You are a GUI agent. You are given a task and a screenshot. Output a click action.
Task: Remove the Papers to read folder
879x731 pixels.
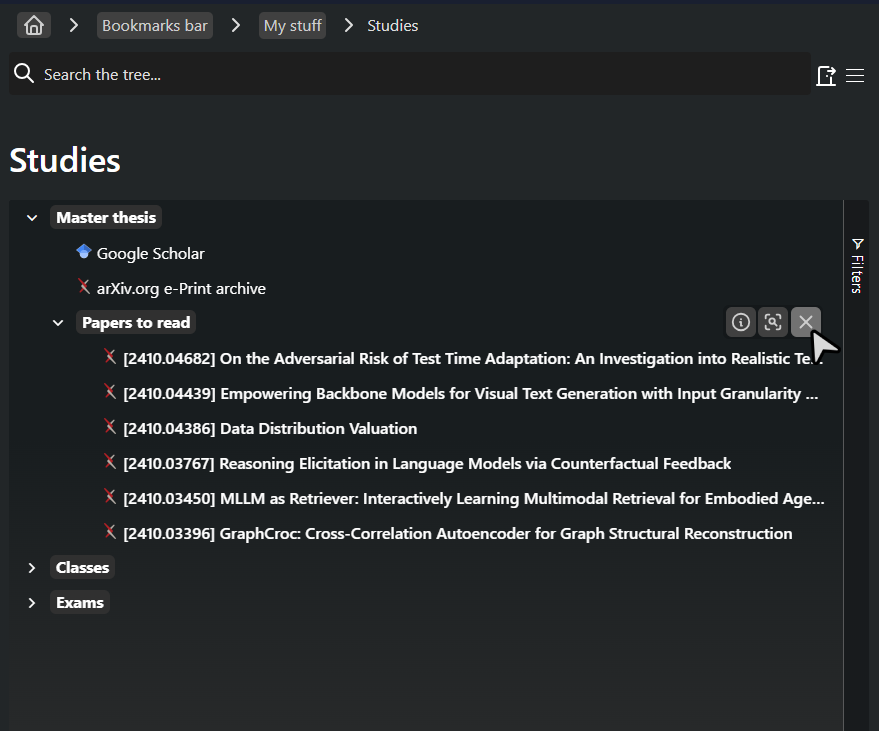pos(806,322)
